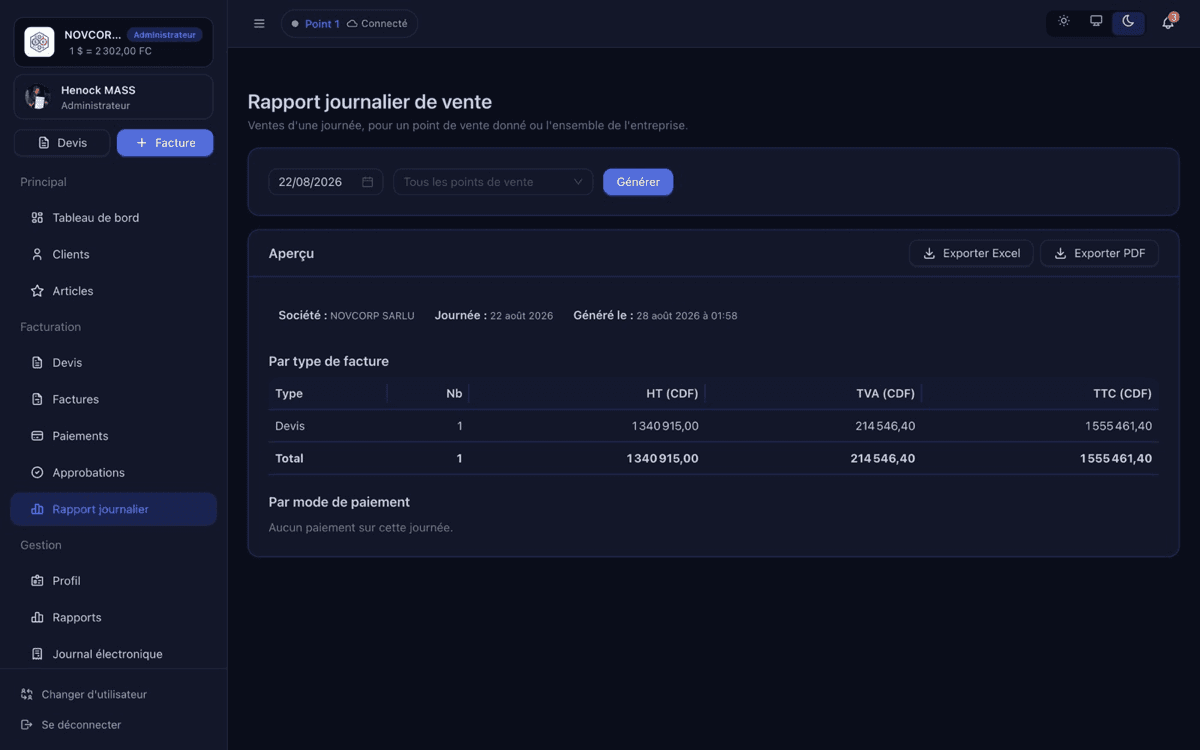This screenshot has height=750, width=1200.
Task: Toggle dark mode moon icon
Action: coord(1128,22)
